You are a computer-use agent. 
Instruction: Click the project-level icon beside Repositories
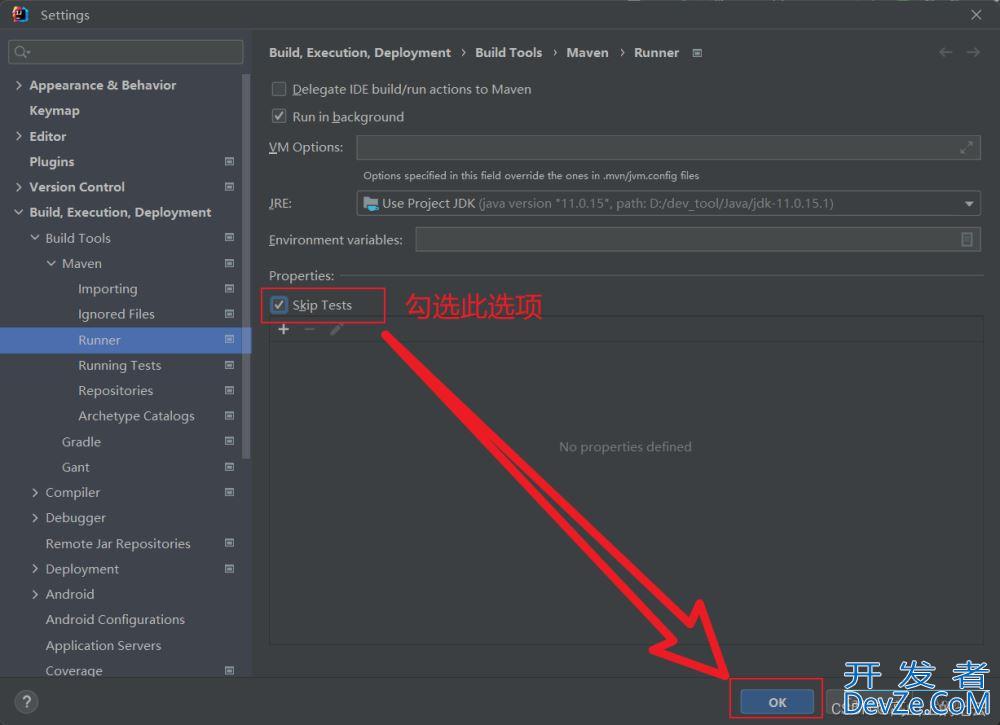click(230, 390)
